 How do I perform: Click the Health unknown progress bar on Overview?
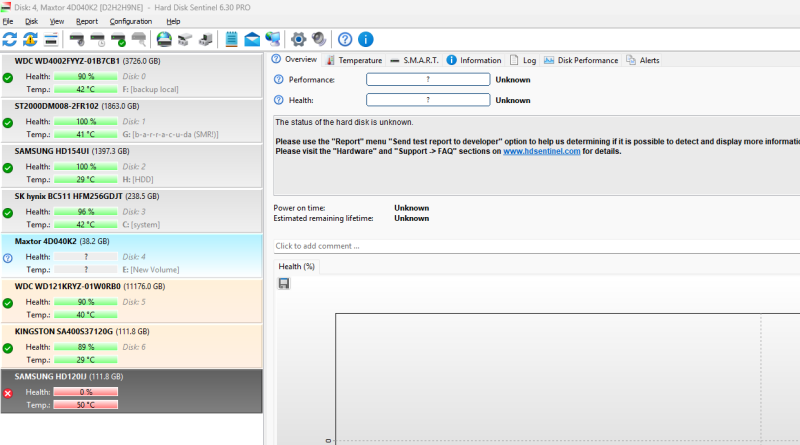428,100
